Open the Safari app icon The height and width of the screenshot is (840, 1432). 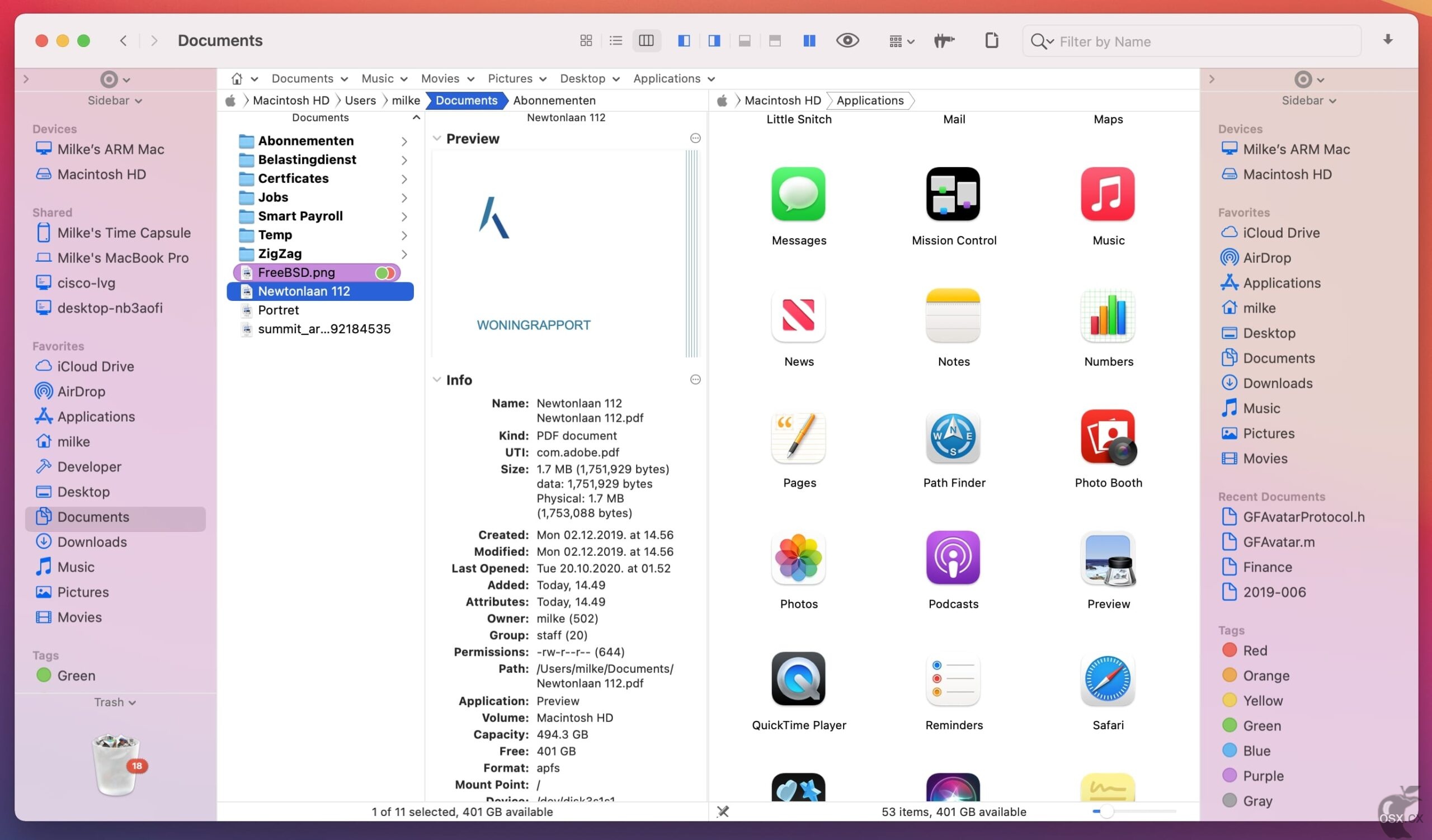[x=1108, y=679]
